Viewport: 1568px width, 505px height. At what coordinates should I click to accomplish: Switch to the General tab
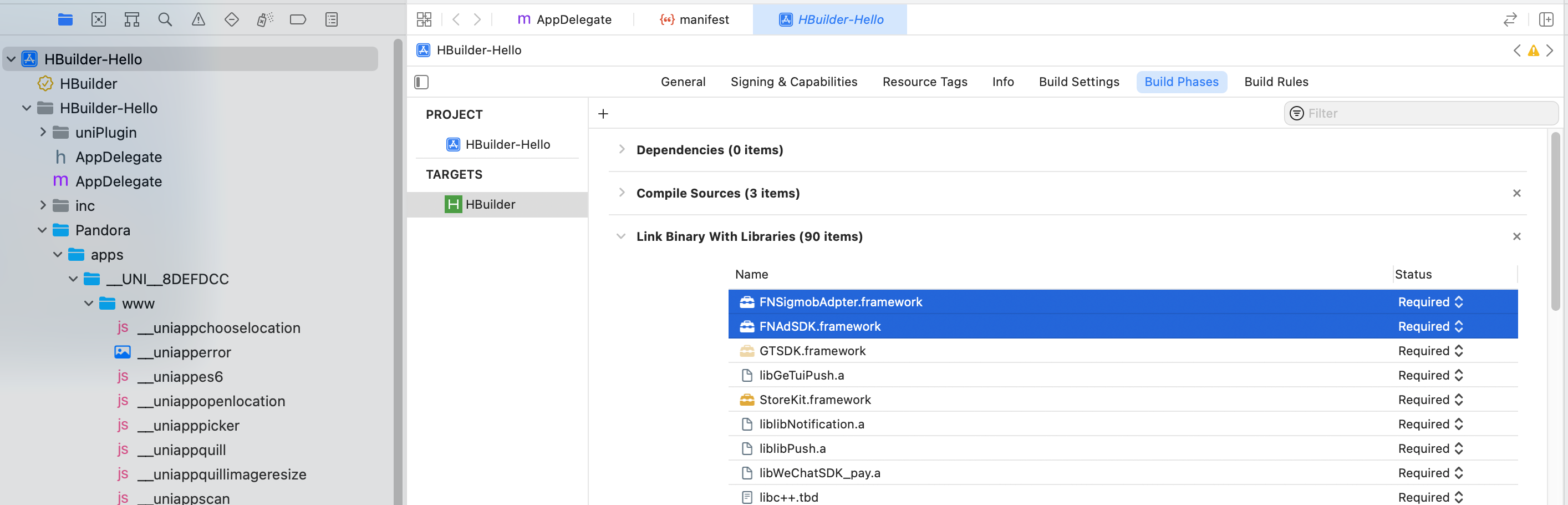click(683, 82)
